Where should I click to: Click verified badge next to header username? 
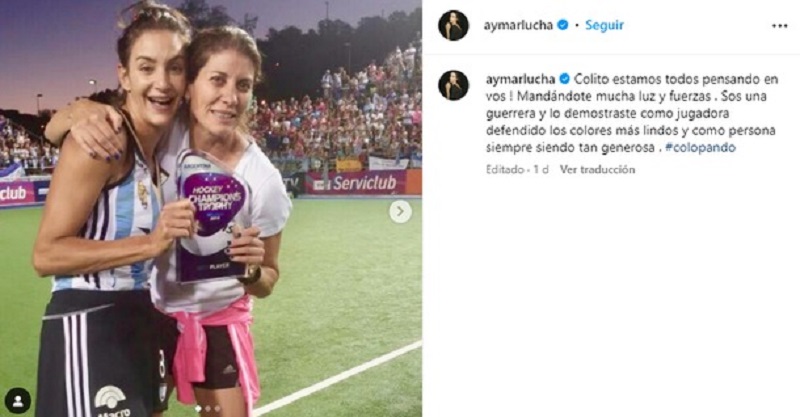point(563,24)
